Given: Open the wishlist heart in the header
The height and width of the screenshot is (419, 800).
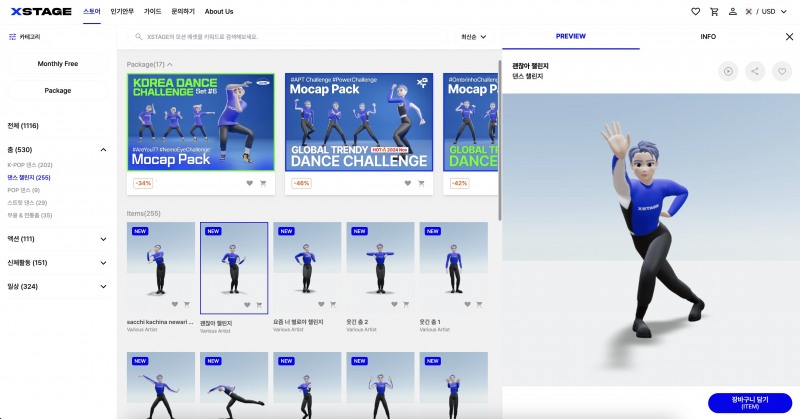Looking at the screenshot, I should tap(695, 11).
